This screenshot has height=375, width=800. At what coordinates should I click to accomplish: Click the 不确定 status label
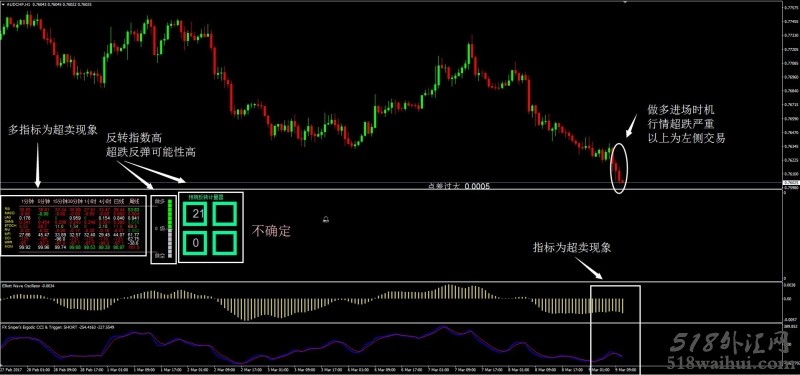point(271,231)
